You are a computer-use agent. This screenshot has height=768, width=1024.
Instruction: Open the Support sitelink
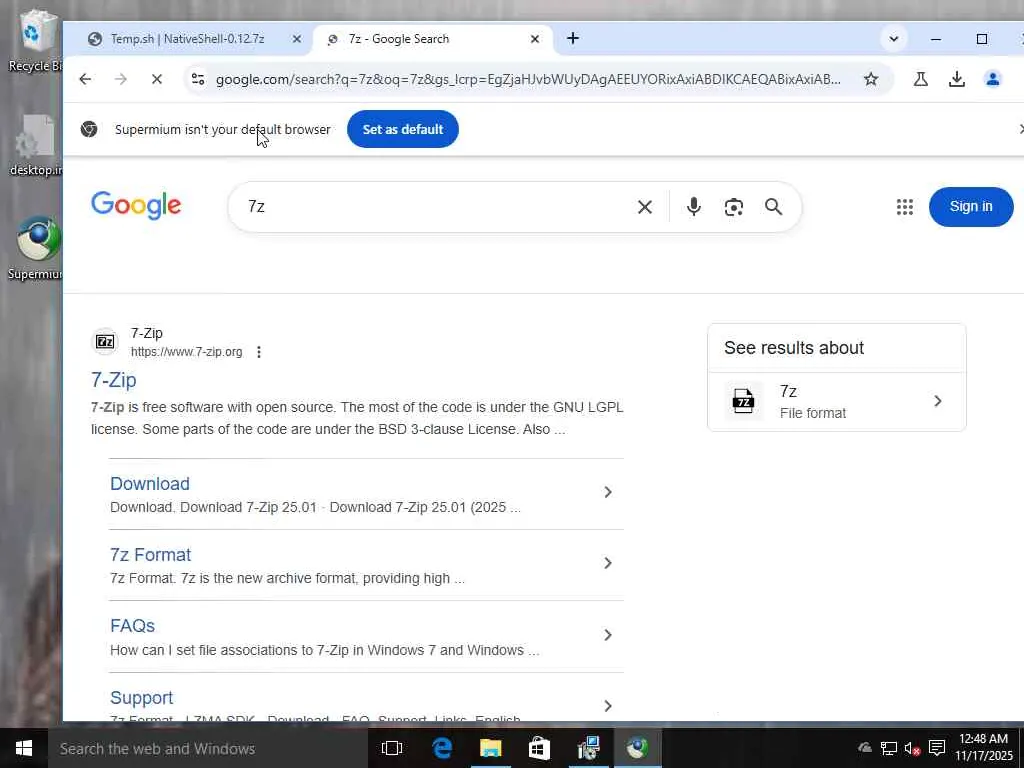[x=142, y=698]
